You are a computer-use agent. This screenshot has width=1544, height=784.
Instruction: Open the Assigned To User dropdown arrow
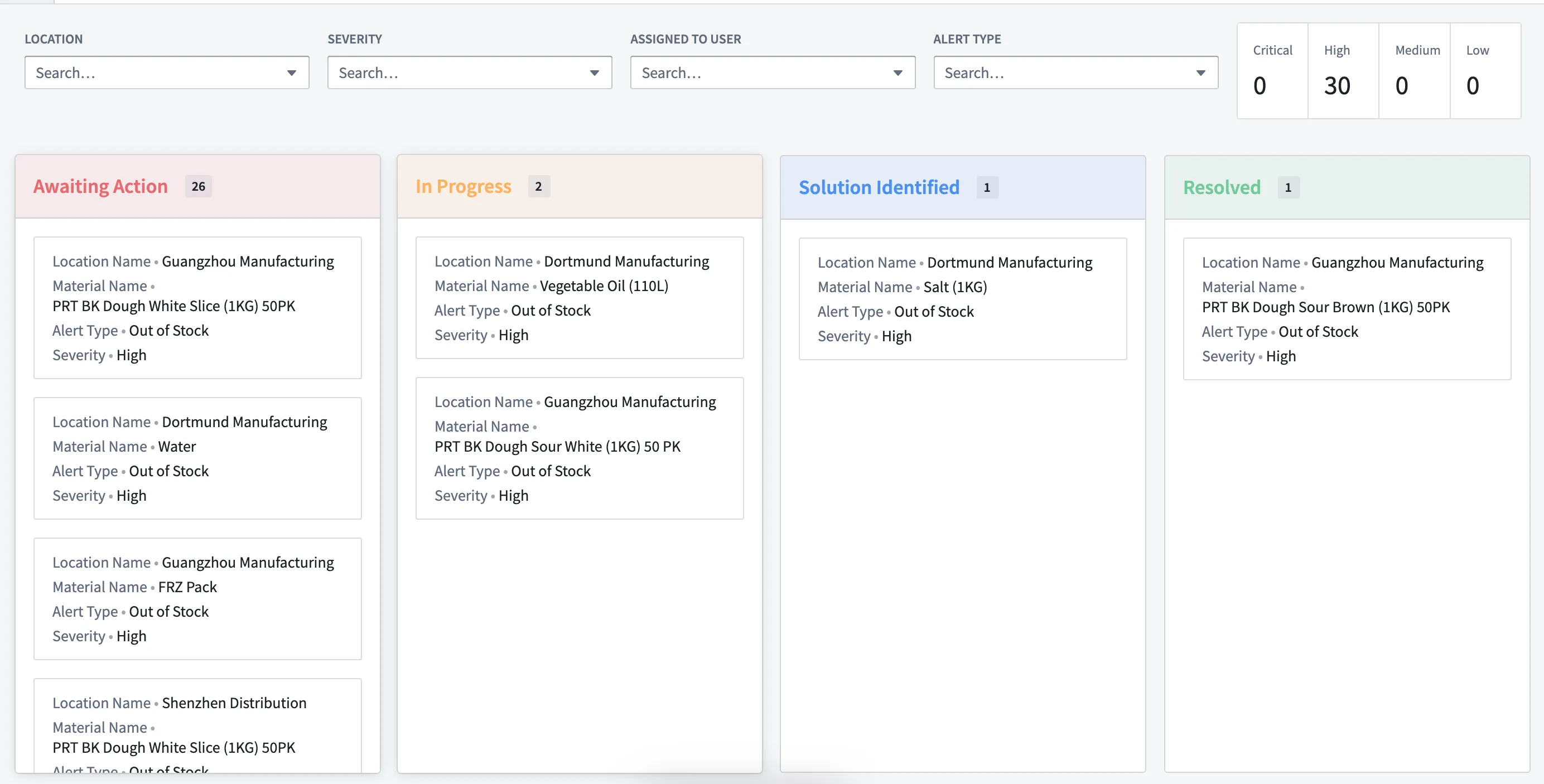click(898, 73)
